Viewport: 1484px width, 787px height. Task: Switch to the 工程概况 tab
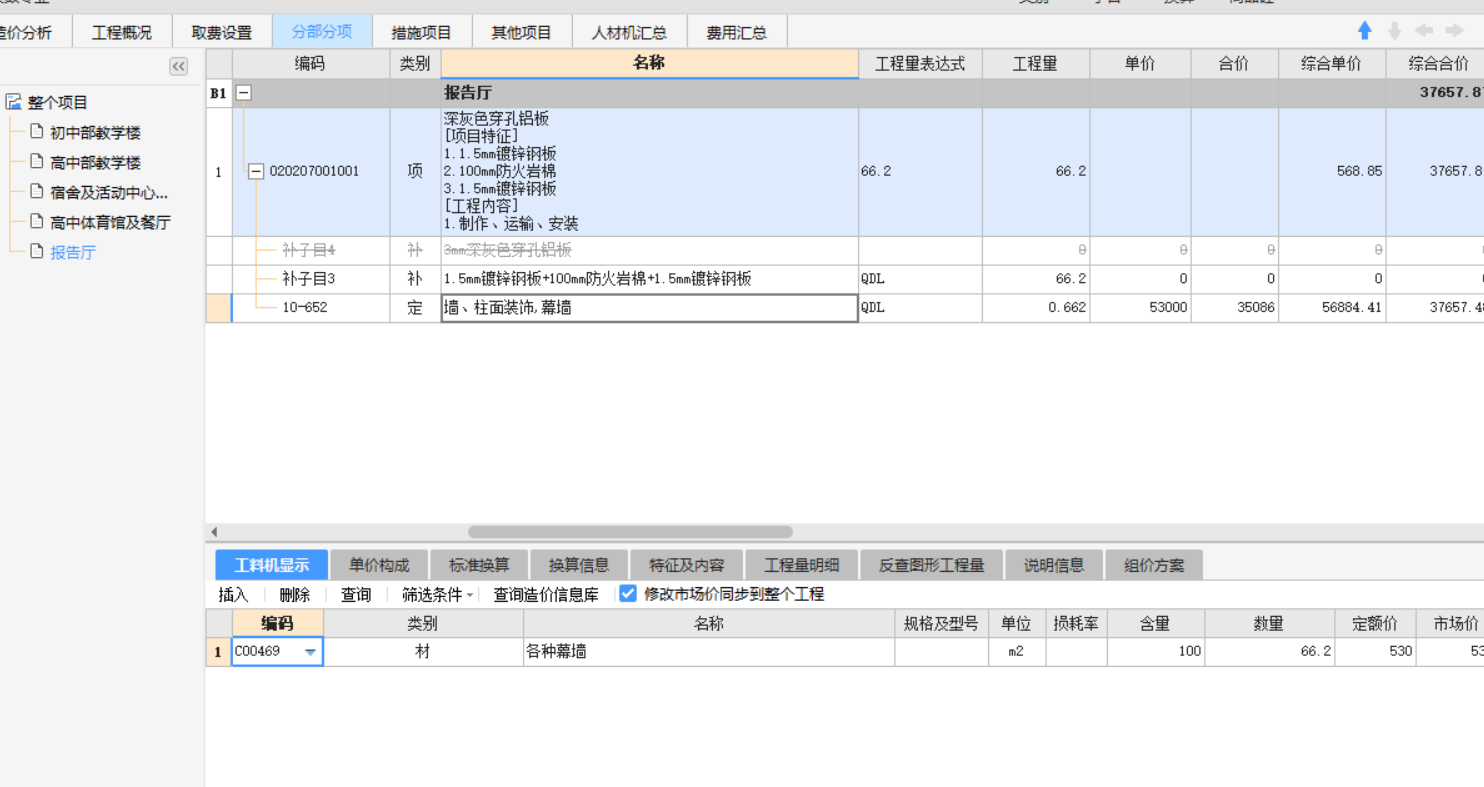tap(122, 32)
